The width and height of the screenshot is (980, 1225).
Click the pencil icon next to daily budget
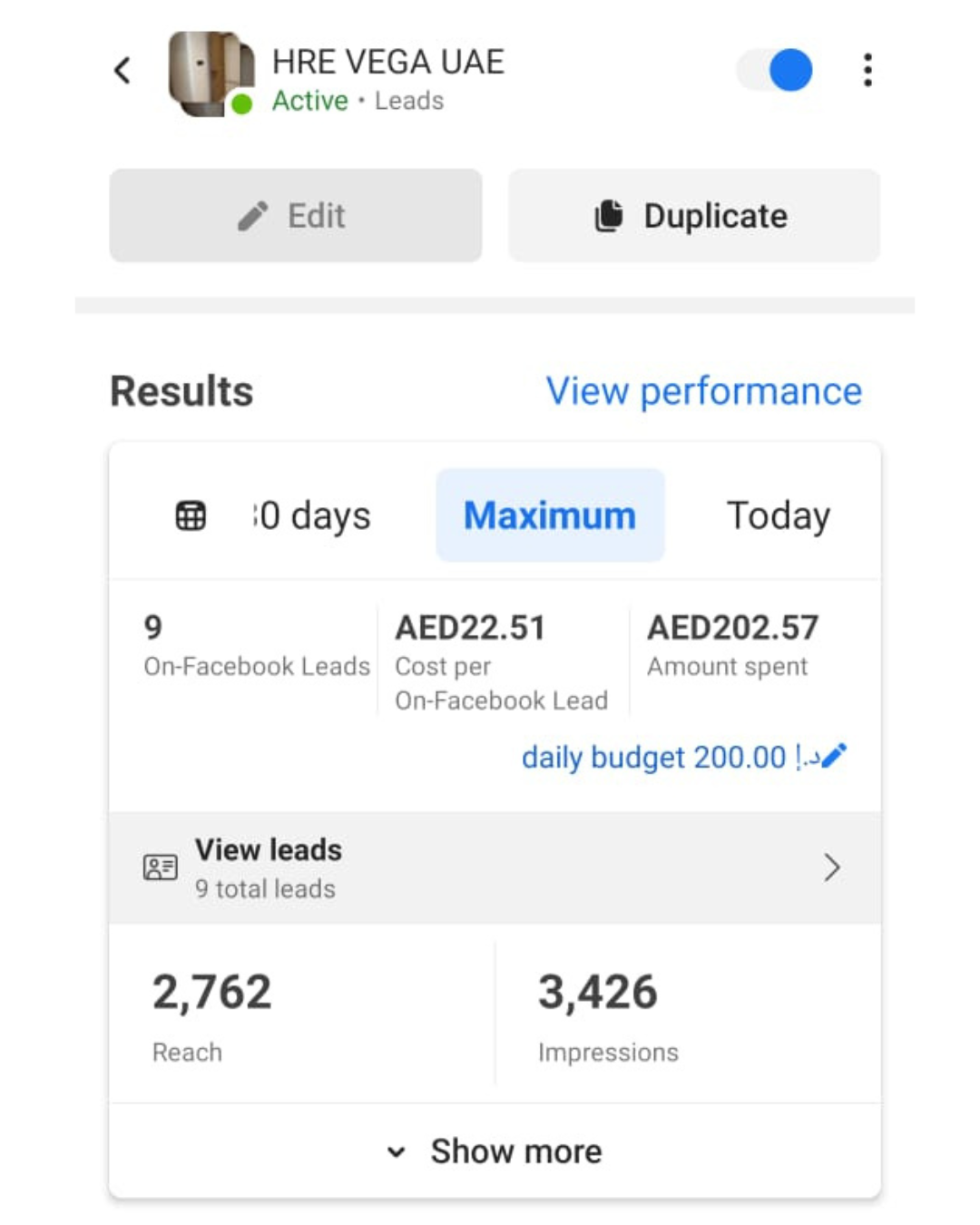click(834, 755)
